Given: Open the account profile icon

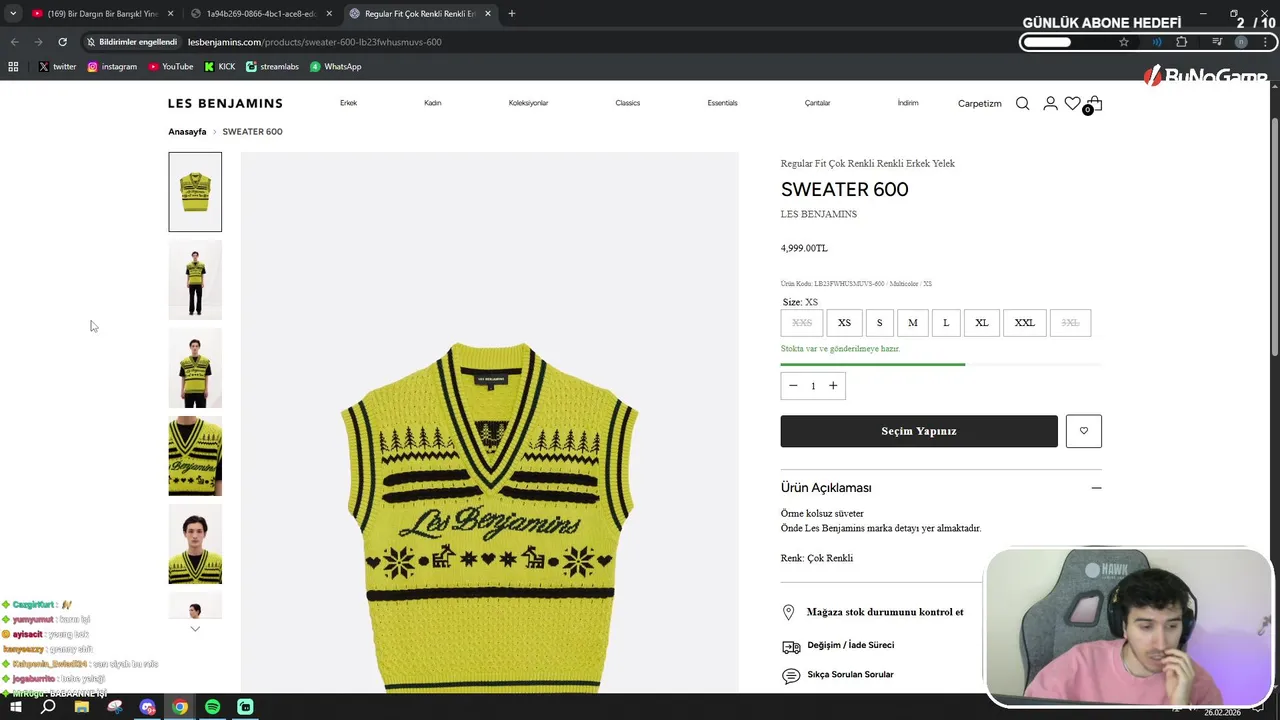Looking at the screenshot, I should pyautogui.click(x=1050, y=103).
